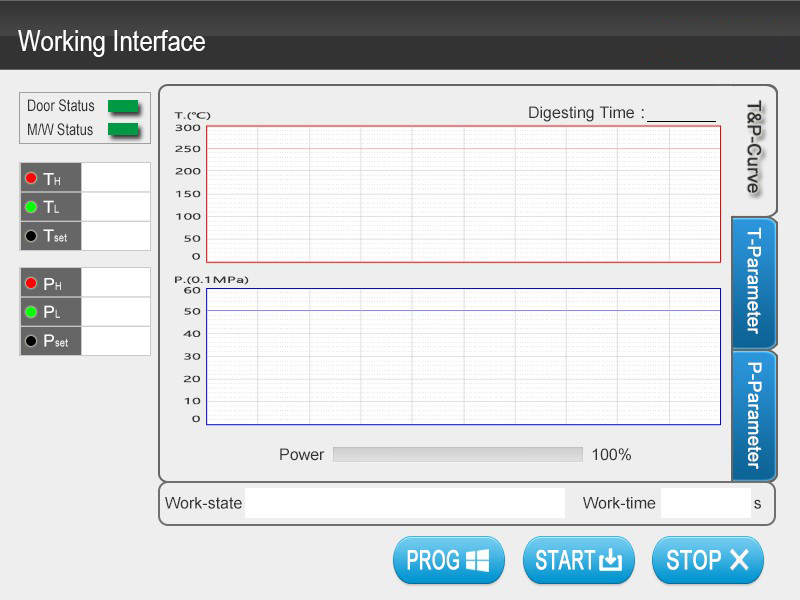Click the temperature curve chart
Image resolution: width=800 pixels, height=600 pixels.
(x=463, y=194)
